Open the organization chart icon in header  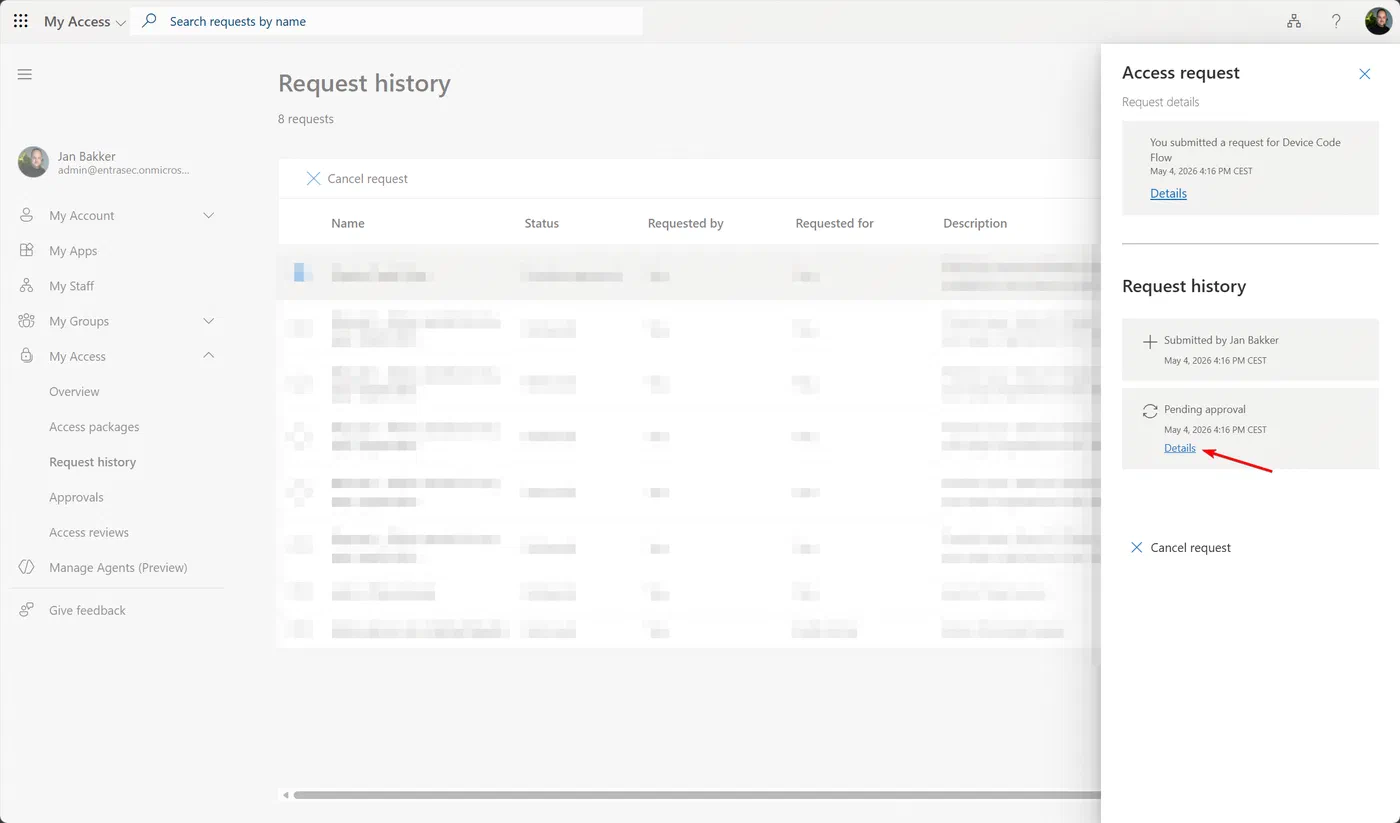click(1294, 21)
